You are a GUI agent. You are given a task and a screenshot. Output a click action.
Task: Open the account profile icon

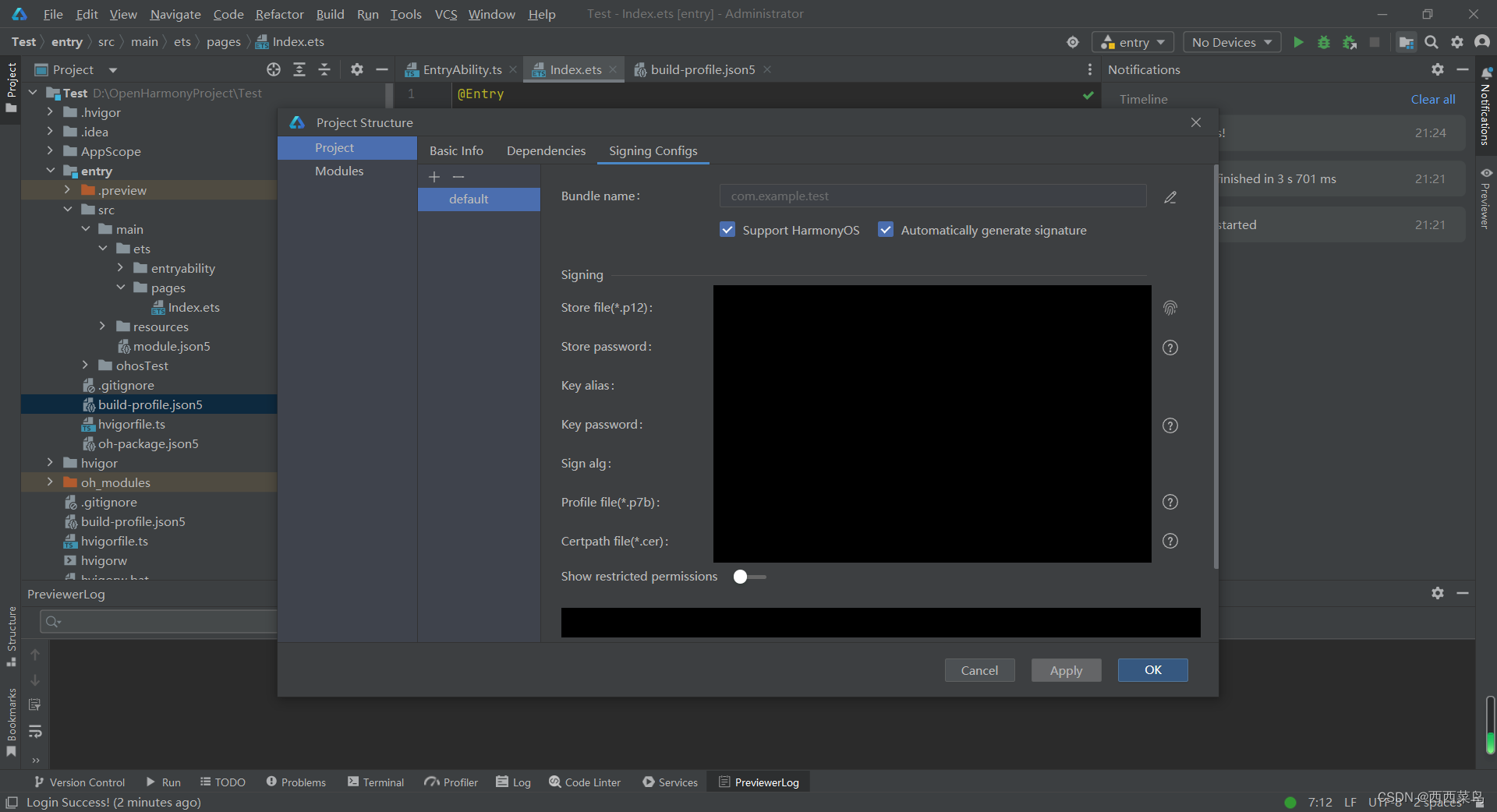pyautogui.click(x=1482, y=42)
